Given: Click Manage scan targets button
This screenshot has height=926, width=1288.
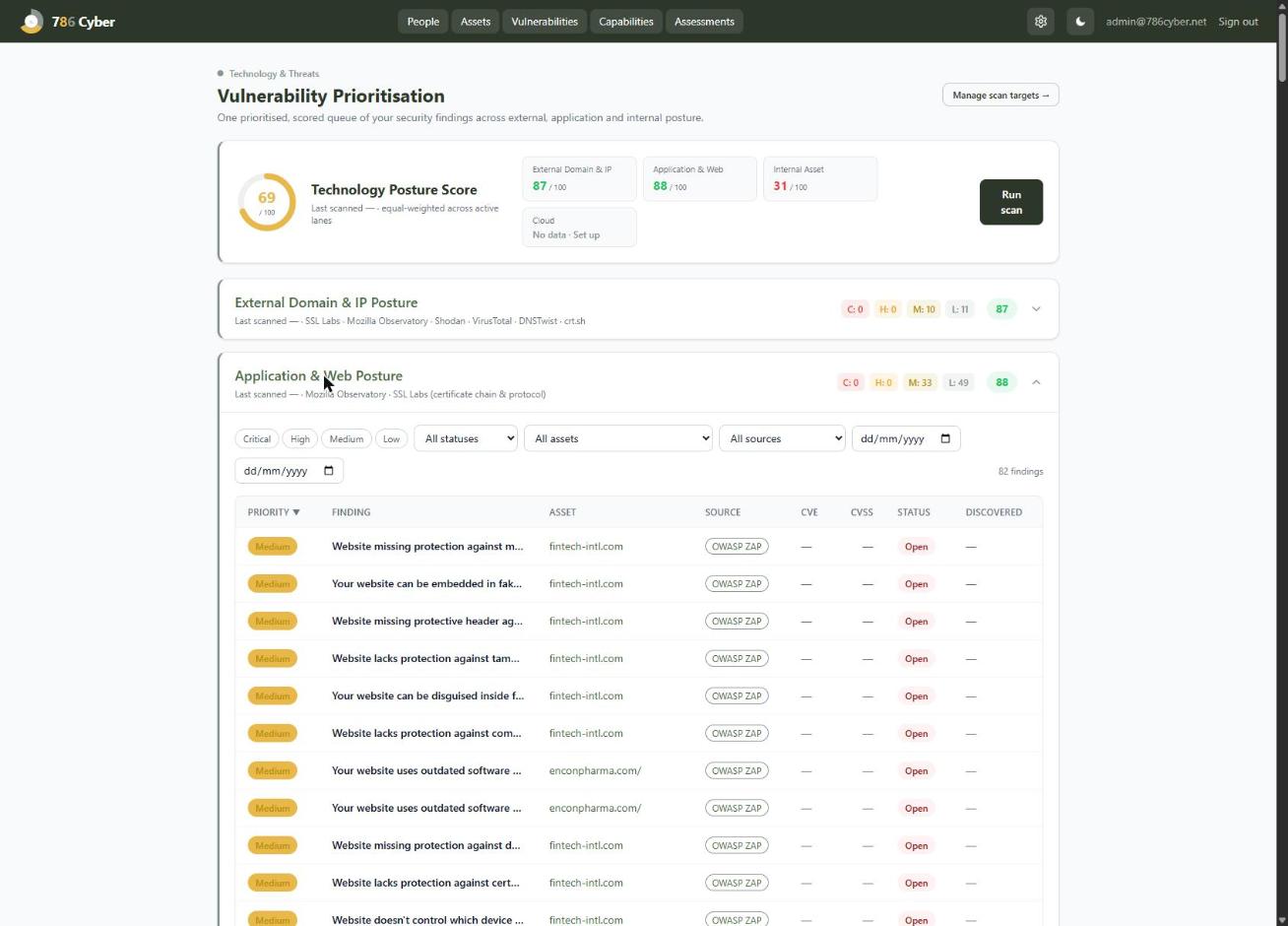Looking at the screenshot, I should tap(1000, 95).
